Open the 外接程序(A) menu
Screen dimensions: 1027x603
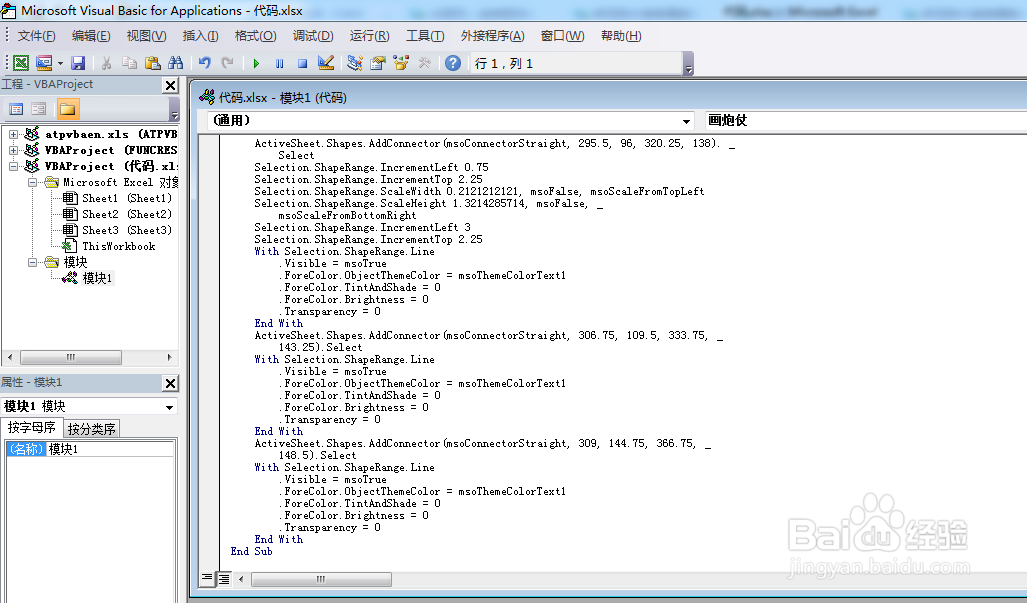(x=493, y=36)
